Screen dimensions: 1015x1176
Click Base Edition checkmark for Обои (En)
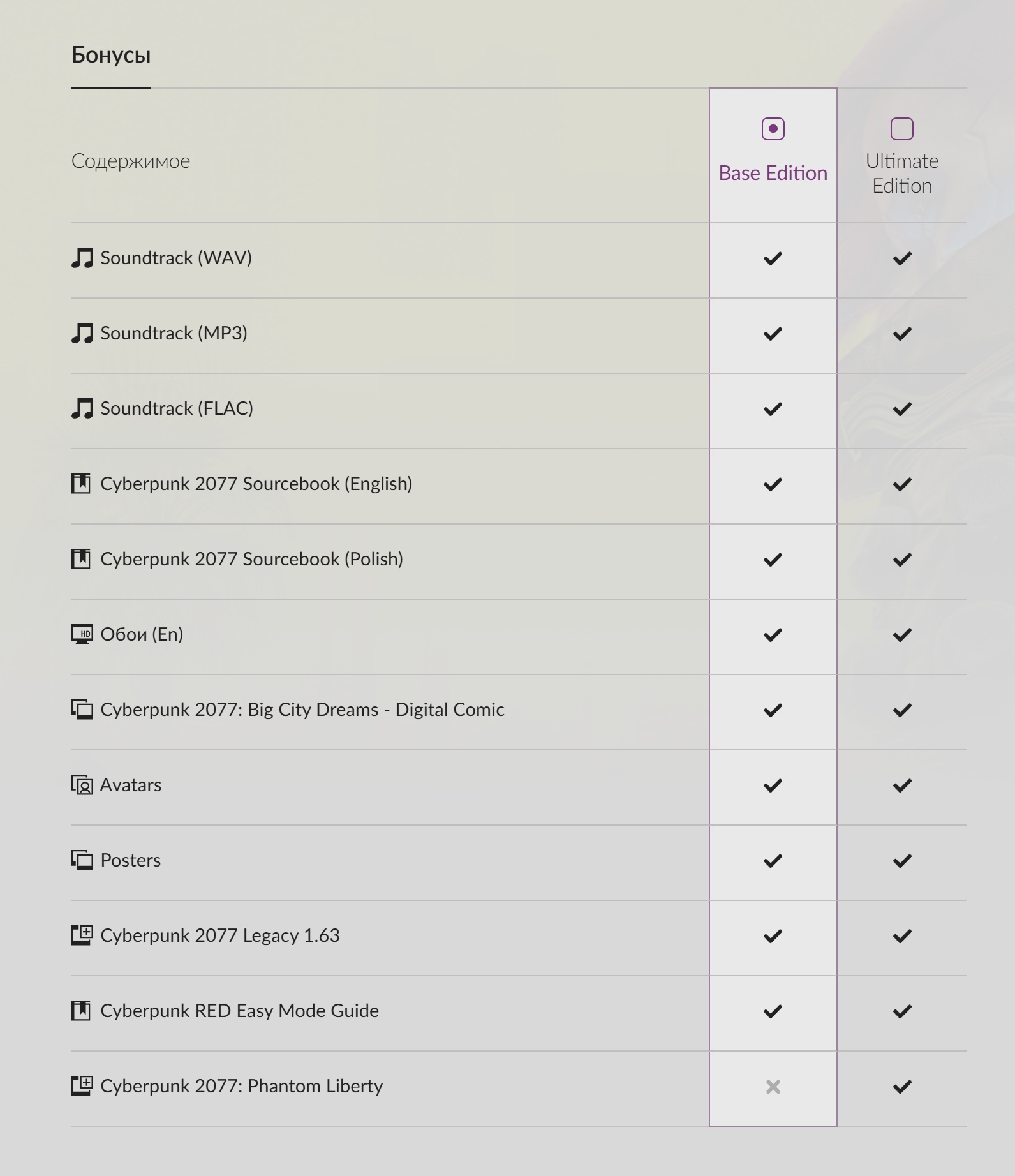[773, 635]
